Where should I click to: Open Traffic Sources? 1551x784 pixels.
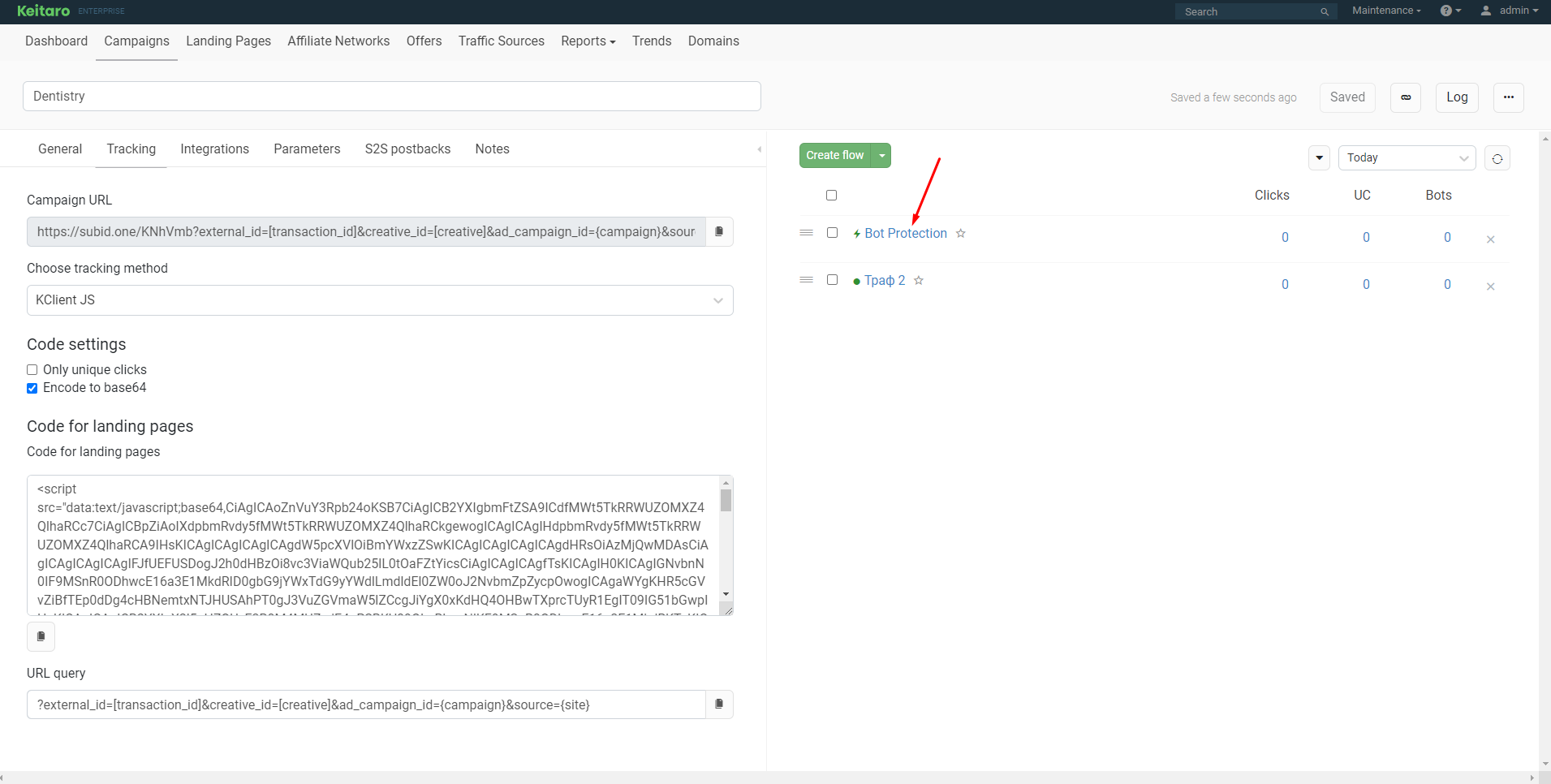click(x=501, y=41)
